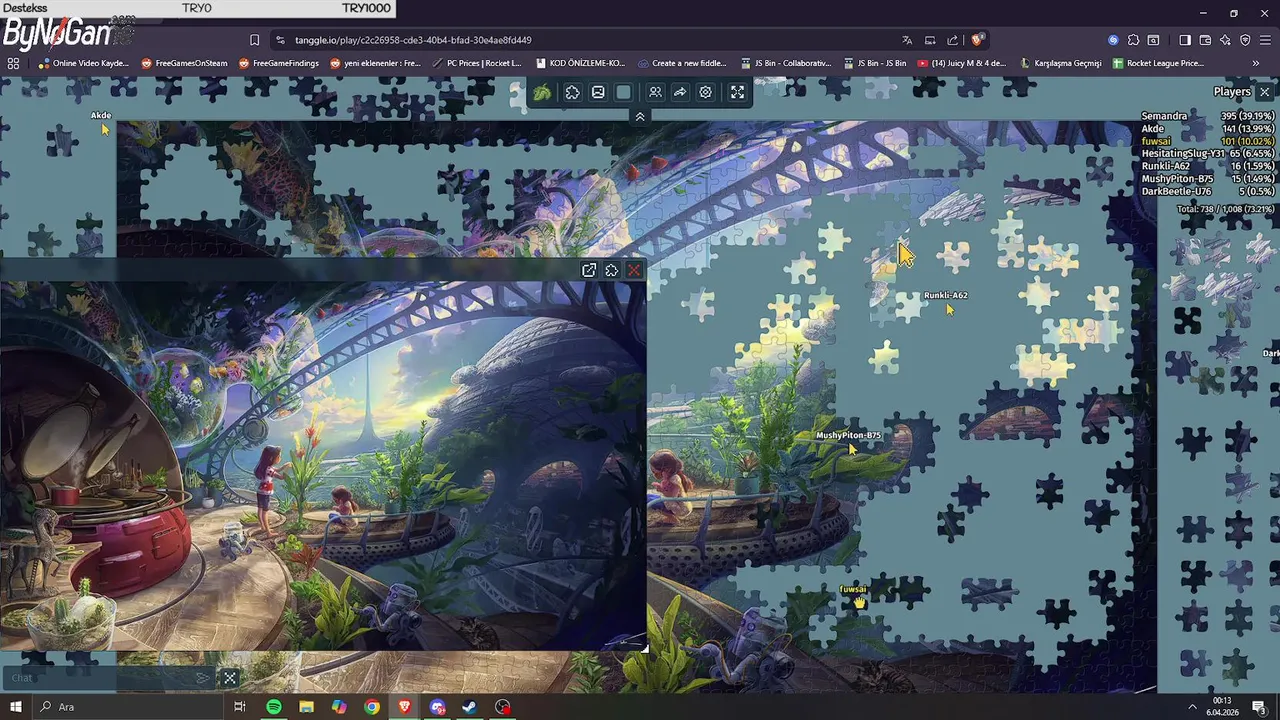The width and height of the screenshot is (1280, 720).
Task: Open Leo AI sparkle icon
Action: pos(1225,40)
